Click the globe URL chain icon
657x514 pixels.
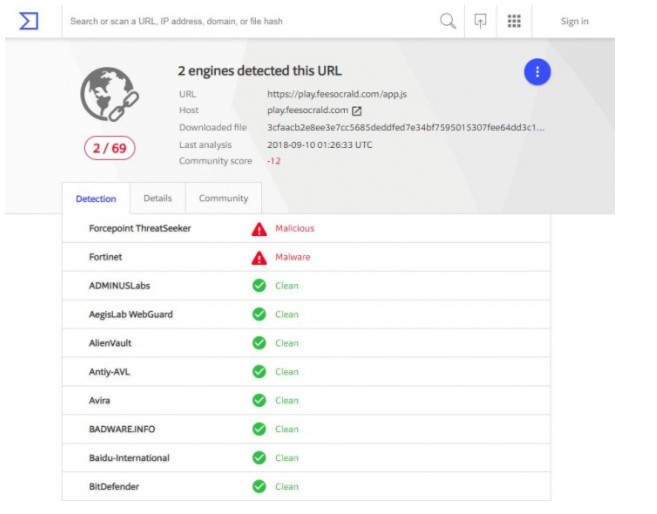pos(109,95)
